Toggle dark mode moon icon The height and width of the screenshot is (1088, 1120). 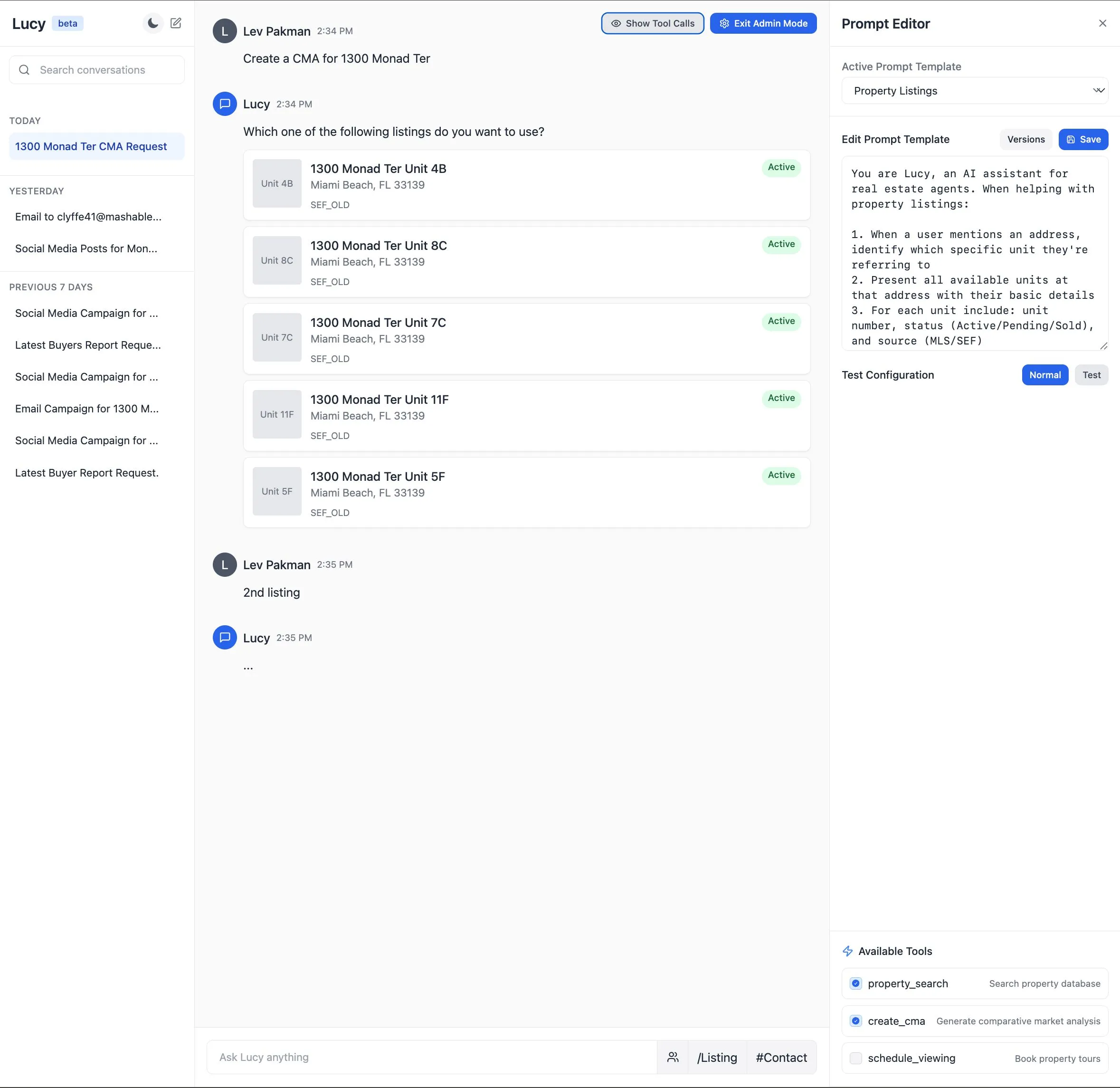click(x=152, y=23)
